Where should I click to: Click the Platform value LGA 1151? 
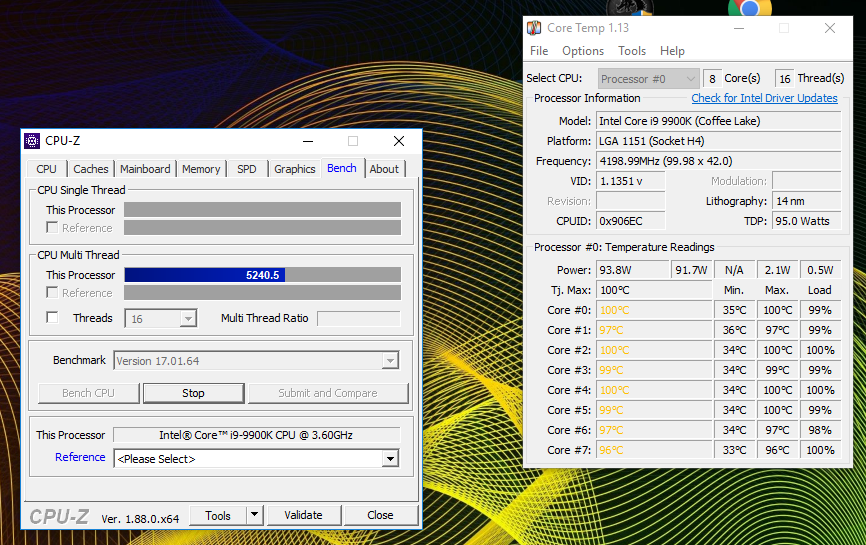tap(719, 141)
